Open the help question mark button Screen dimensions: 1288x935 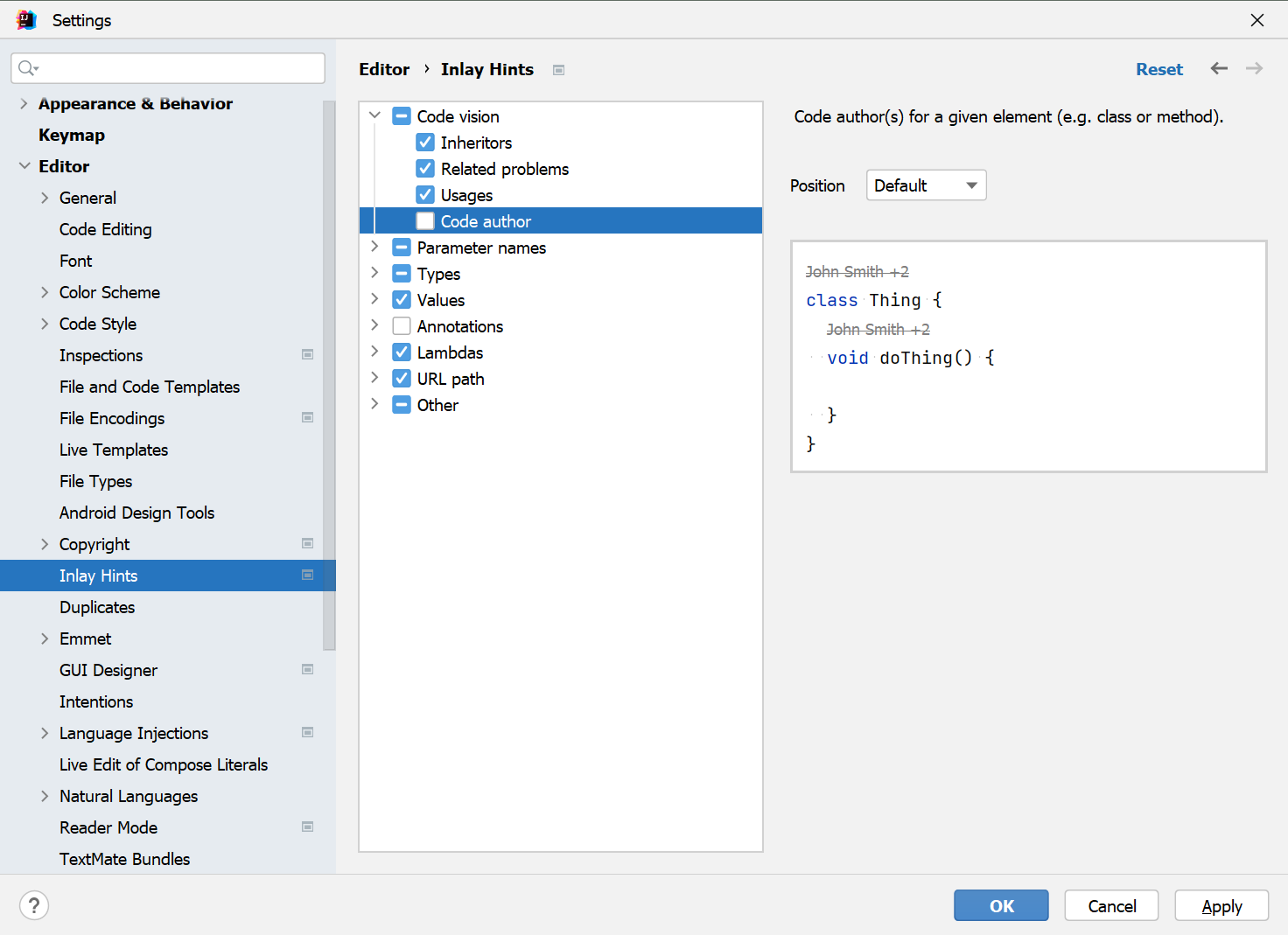click(x=34, y=905)
